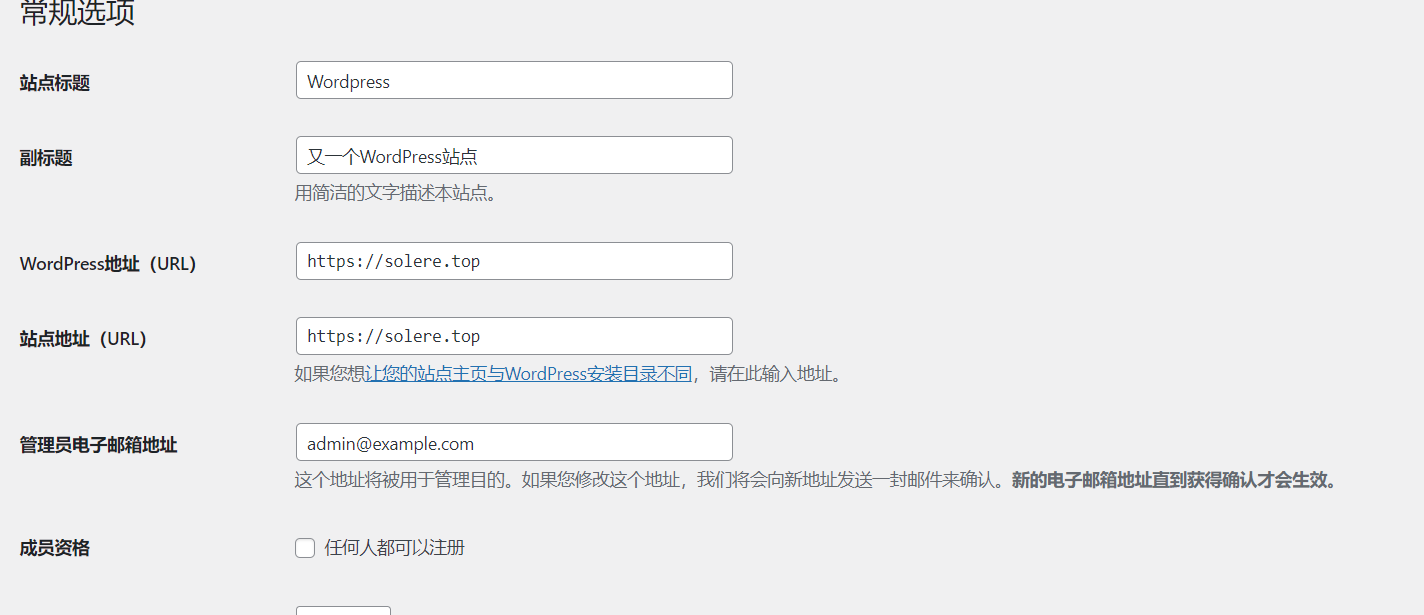Focus the 站点地址 (URL) input field

tap(514, 336)
